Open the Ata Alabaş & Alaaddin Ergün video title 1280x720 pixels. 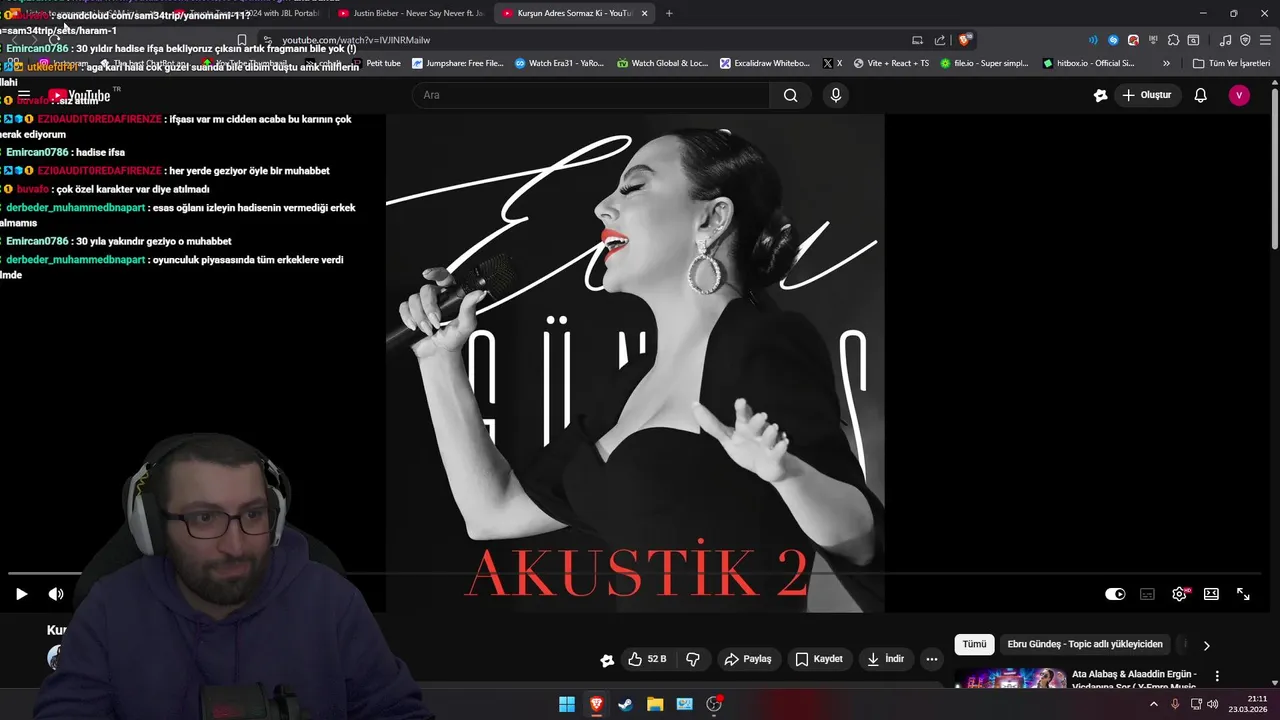1135,680
